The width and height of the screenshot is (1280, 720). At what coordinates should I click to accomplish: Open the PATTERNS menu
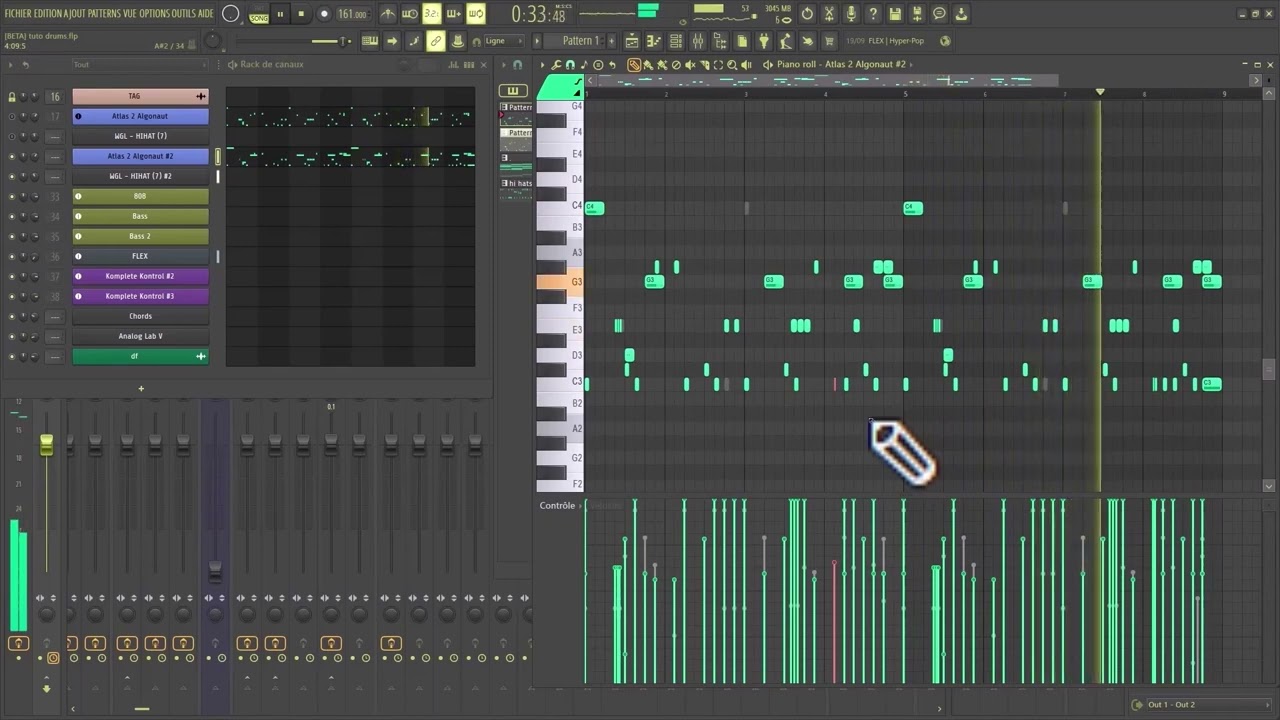(x=106, y=14)
